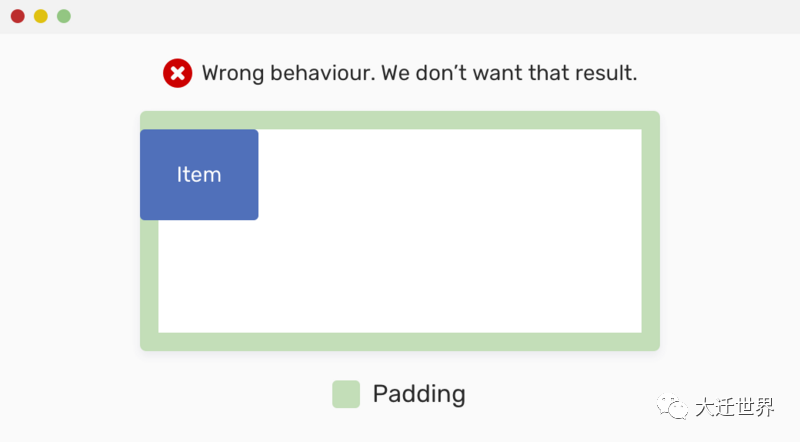Click the gray window title bar

coord(400,17)
